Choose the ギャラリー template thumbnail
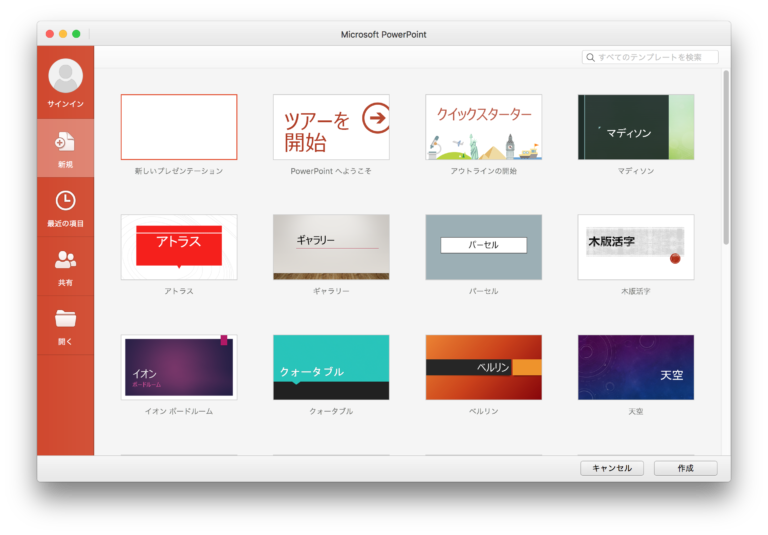This screenshot has height=535, width=768. [x=331, y=247]
